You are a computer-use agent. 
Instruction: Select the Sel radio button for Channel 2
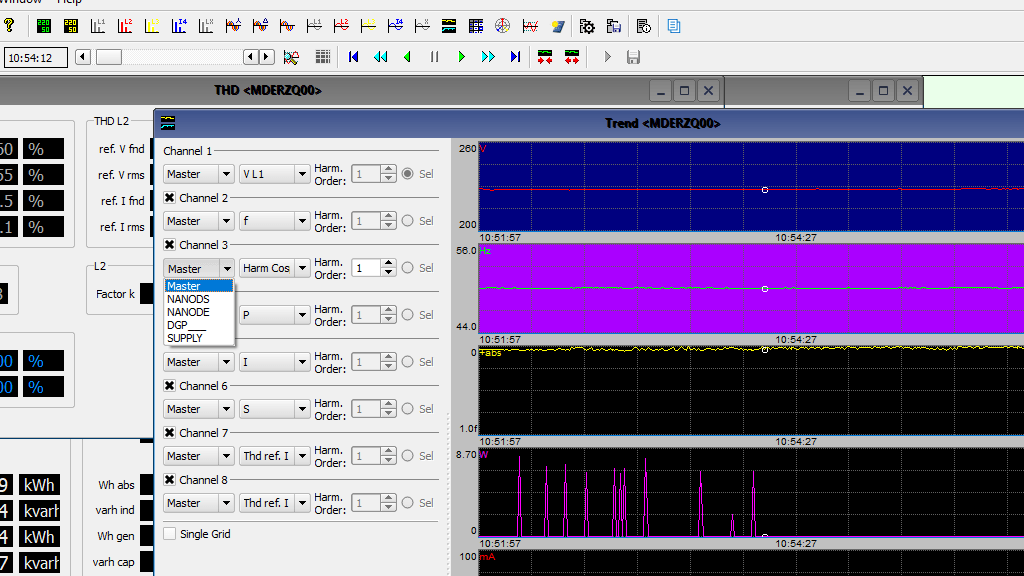pyautogui.click(x=407, y=221)
